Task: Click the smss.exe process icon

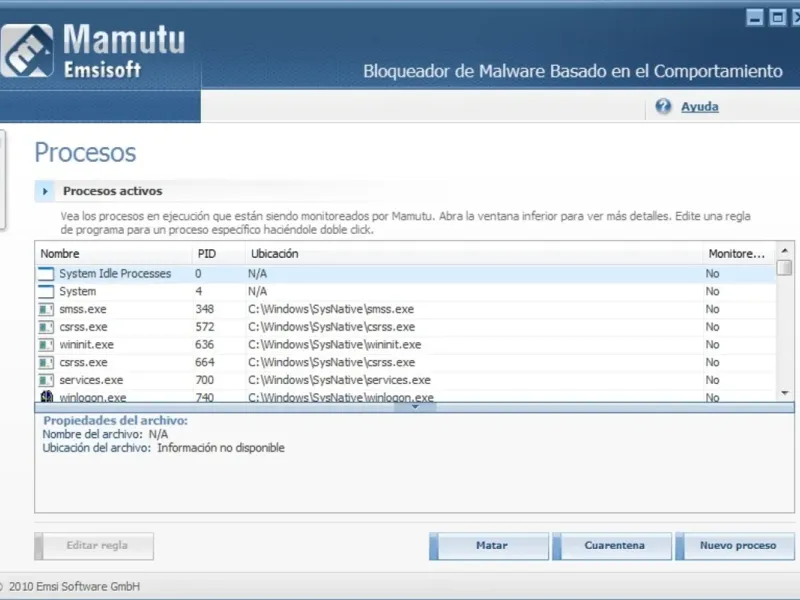Action: (x=46, y=309)
